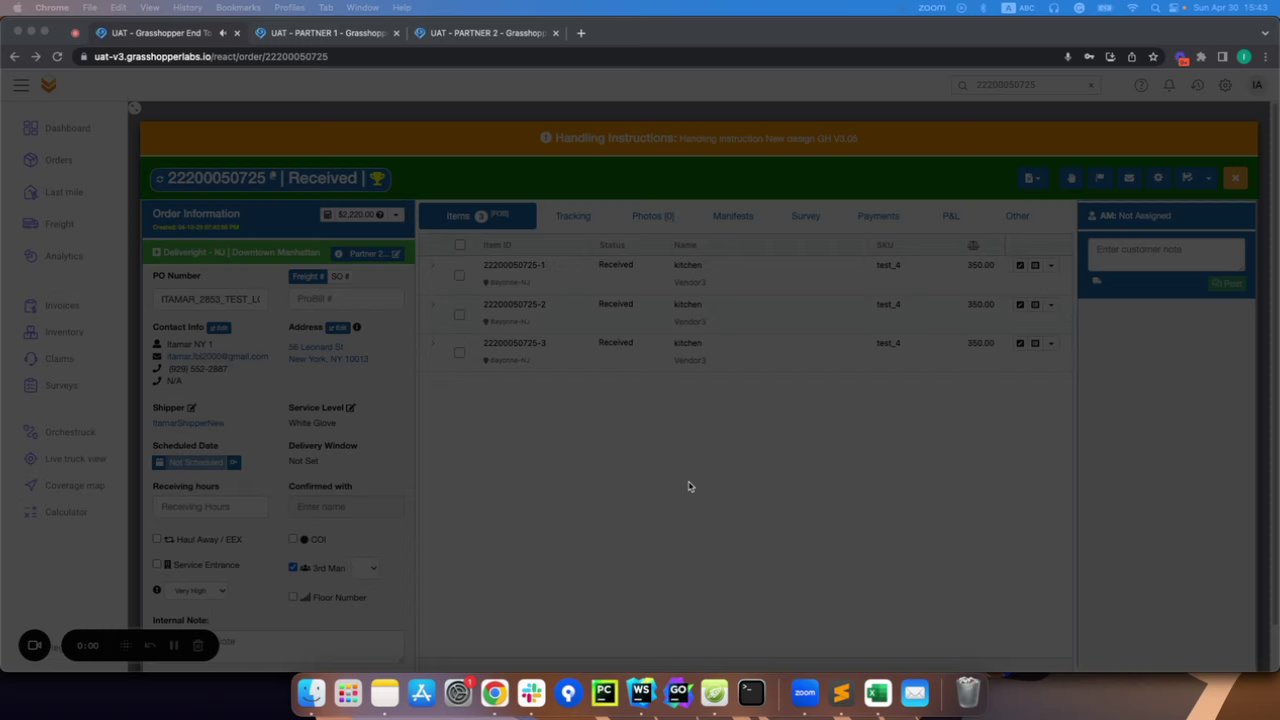
Task: Open the ItamarShipperNew shipper link
Action: 188,424
